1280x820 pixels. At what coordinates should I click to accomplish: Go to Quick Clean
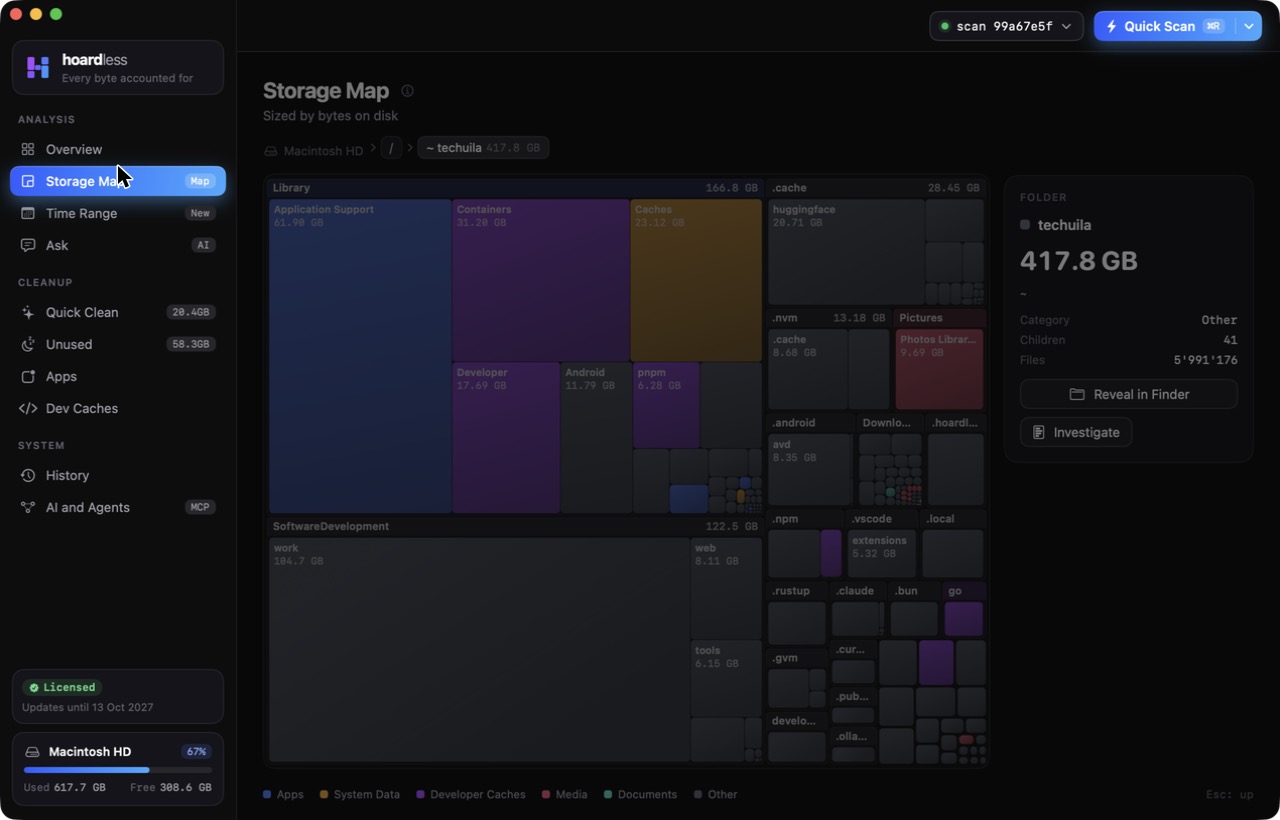click(118, 312)
